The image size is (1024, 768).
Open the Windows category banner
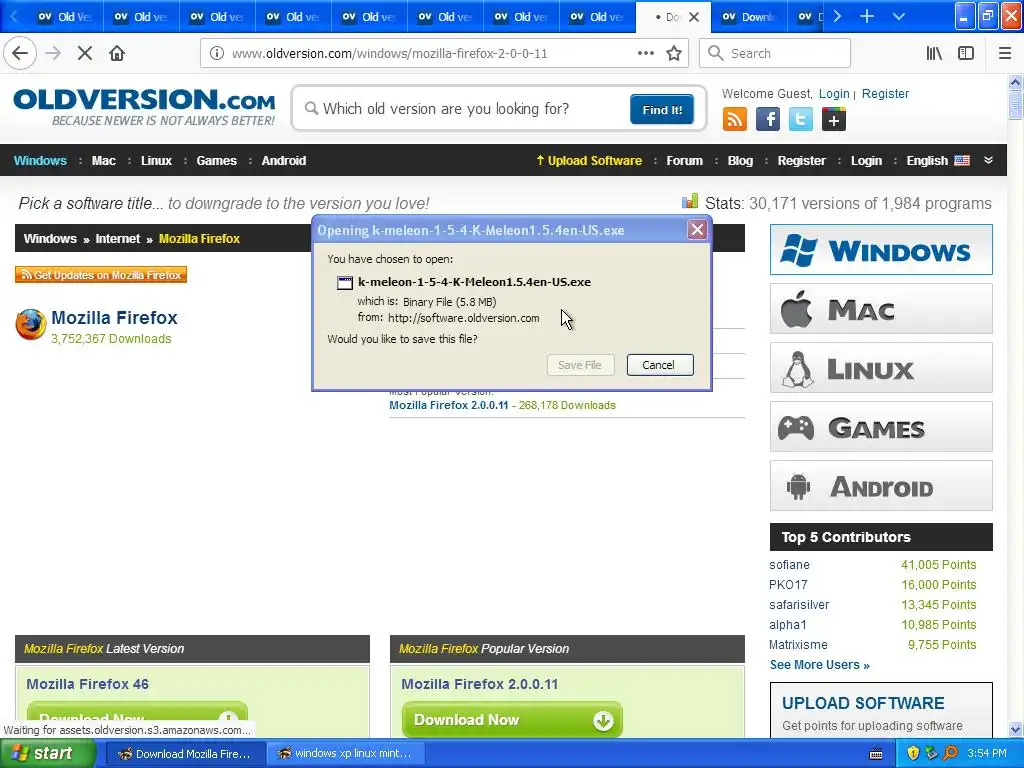pyautogui.click(x=881, y=249)
